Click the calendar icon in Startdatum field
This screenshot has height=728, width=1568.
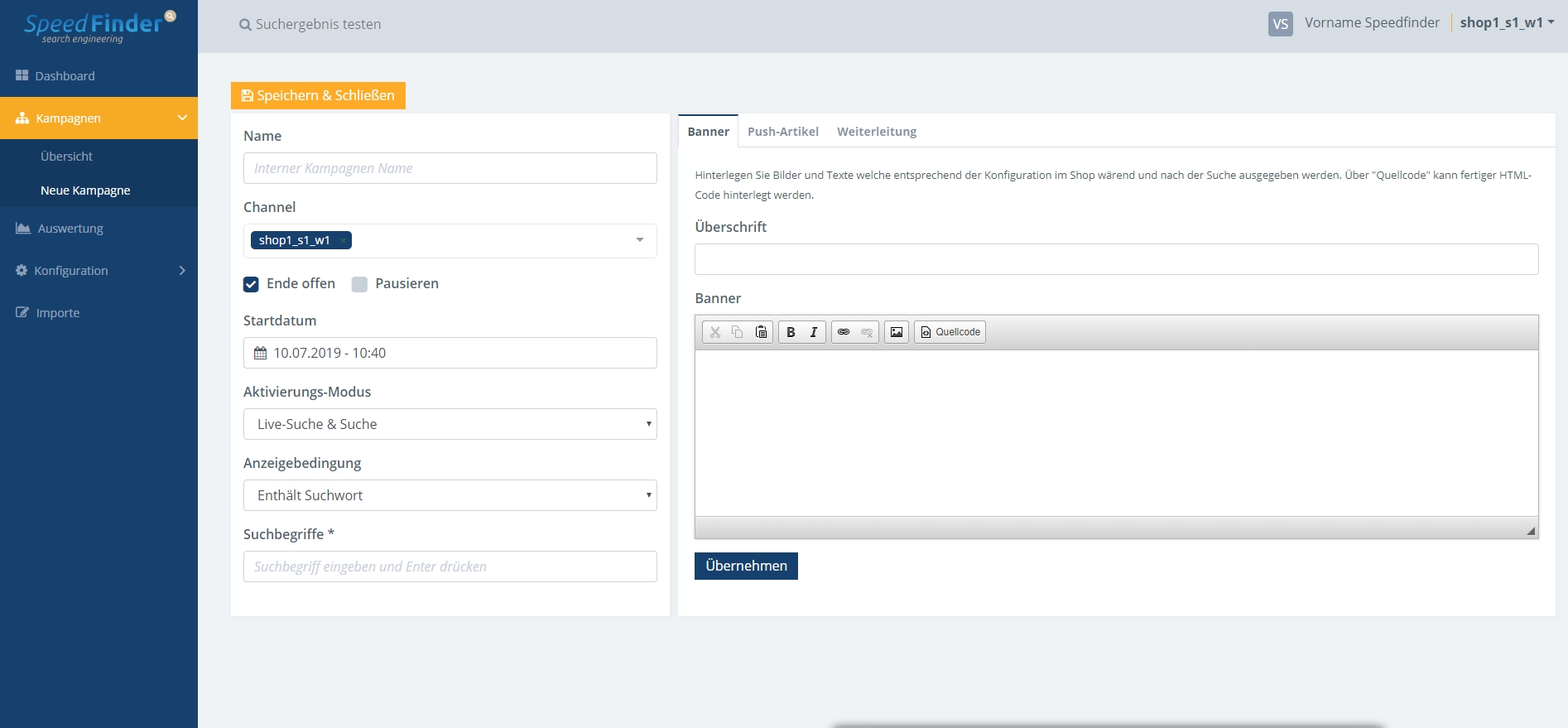261,354
